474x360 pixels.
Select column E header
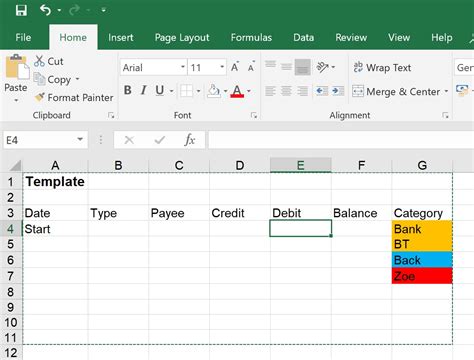coord(301,165)
